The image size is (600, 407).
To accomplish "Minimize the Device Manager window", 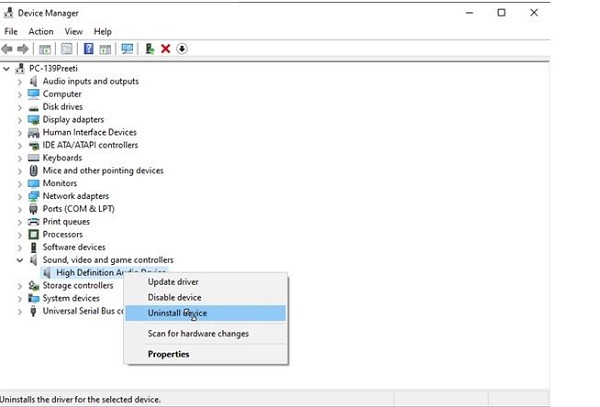I will 470,13.
